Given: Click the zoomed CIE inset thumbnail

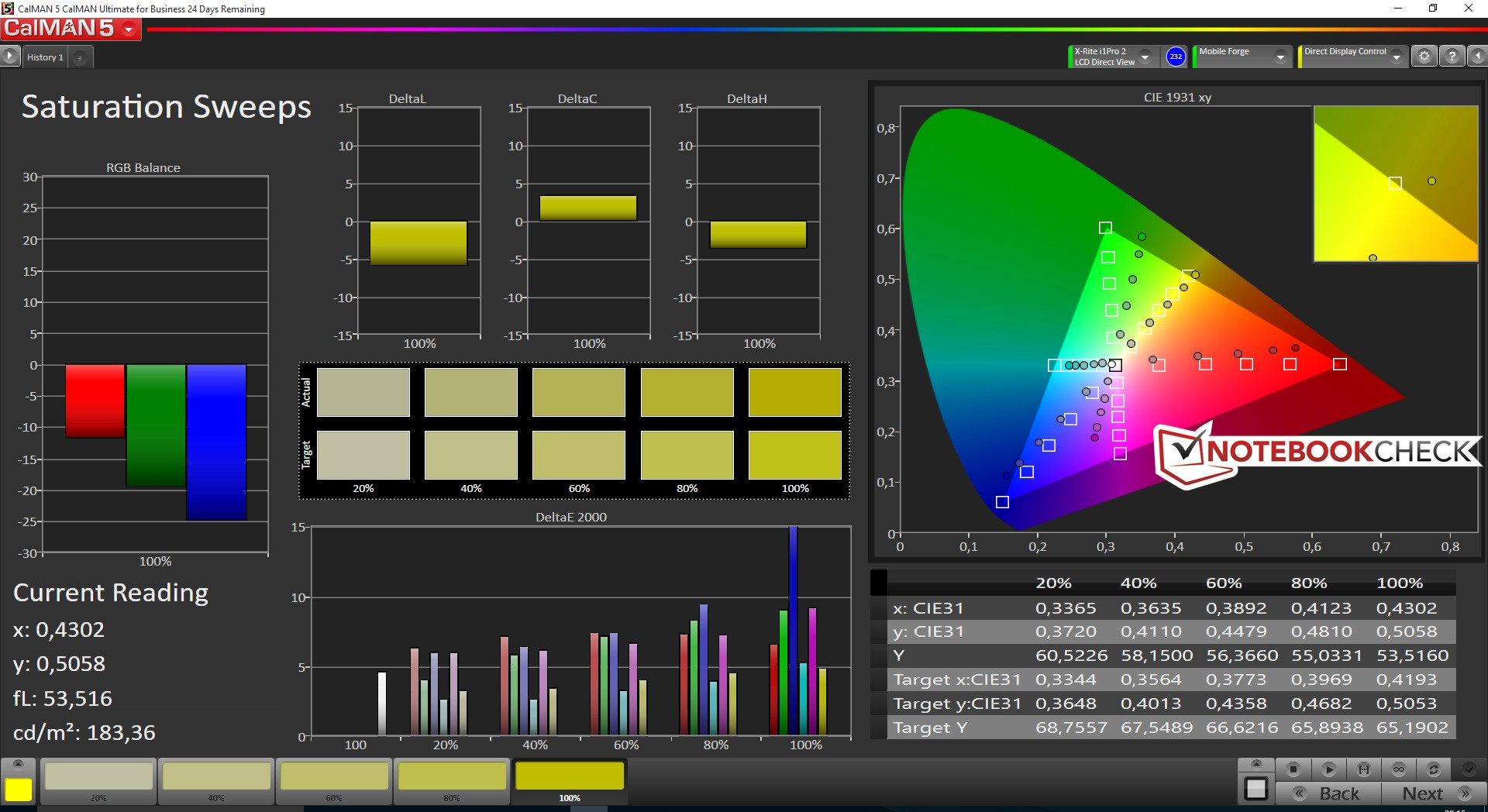Looking at the screenshot, I should click(1396, 184).
